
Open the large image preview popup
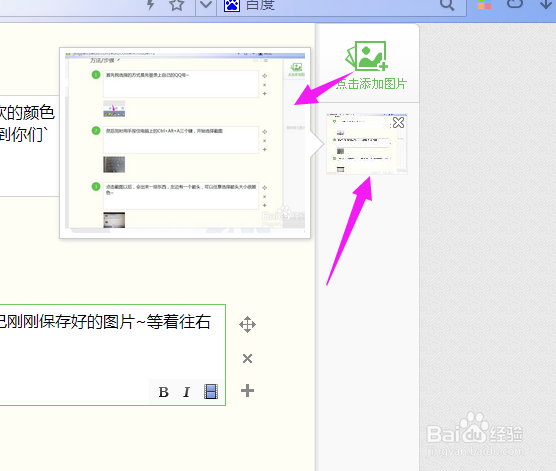(185, 143)
